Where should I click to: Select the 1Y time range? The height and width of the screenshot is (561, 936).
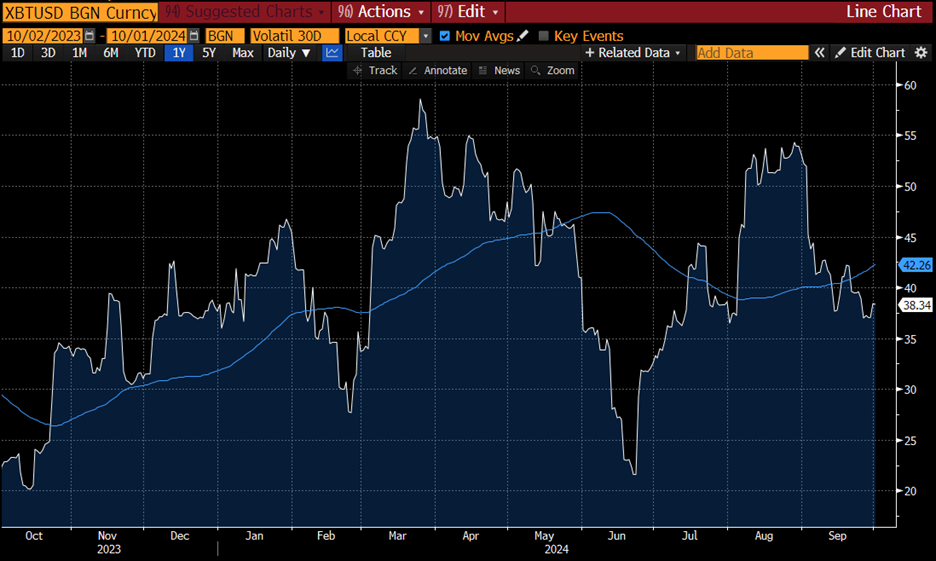point(179,53)
